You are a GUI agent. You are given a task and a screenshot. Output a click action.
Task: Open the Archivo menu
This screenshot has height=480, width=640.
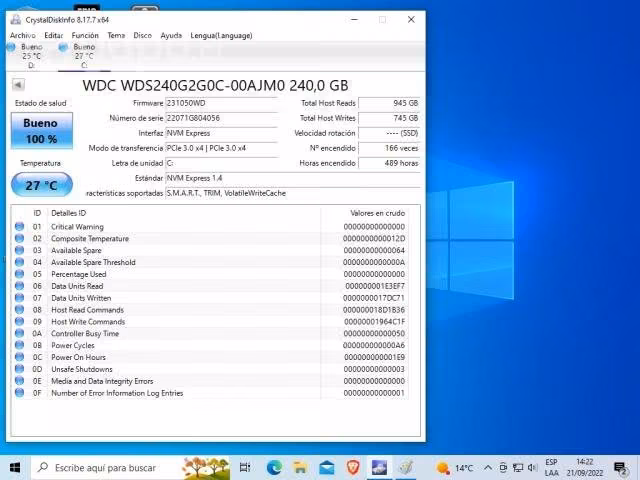[22, 36]
